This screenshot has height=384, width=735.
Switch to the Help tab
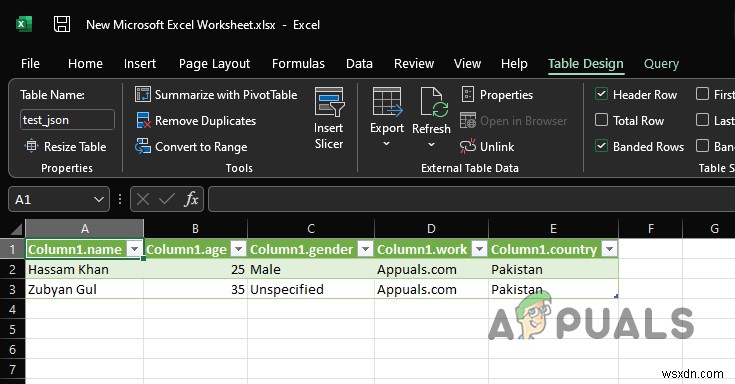(514, 63)
